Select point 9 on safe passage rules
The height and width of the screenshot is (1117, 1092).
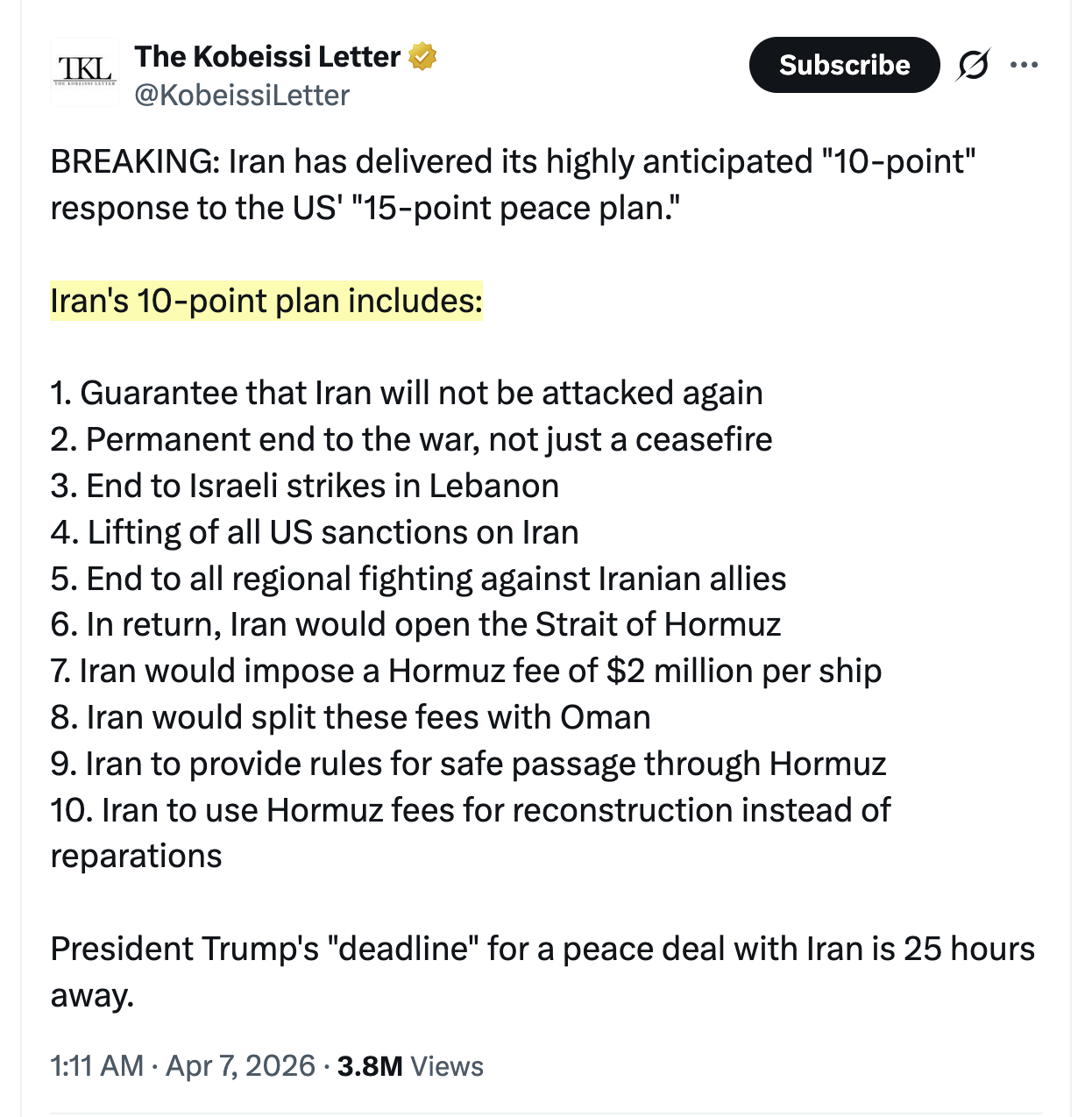(468, 764)
